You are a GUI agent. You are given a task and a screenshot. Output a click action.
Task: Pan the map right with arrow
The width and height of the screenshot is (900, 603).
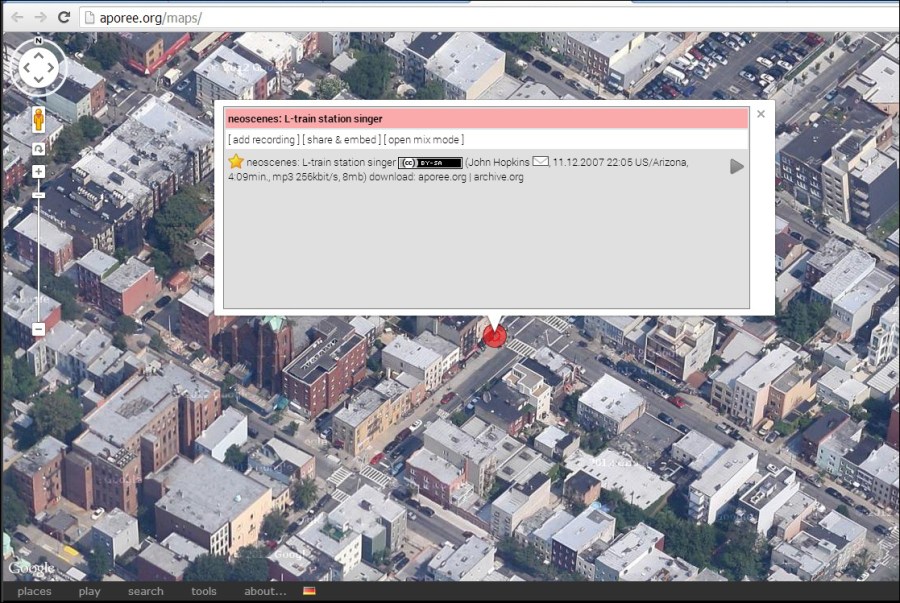[x=56, y=67]
